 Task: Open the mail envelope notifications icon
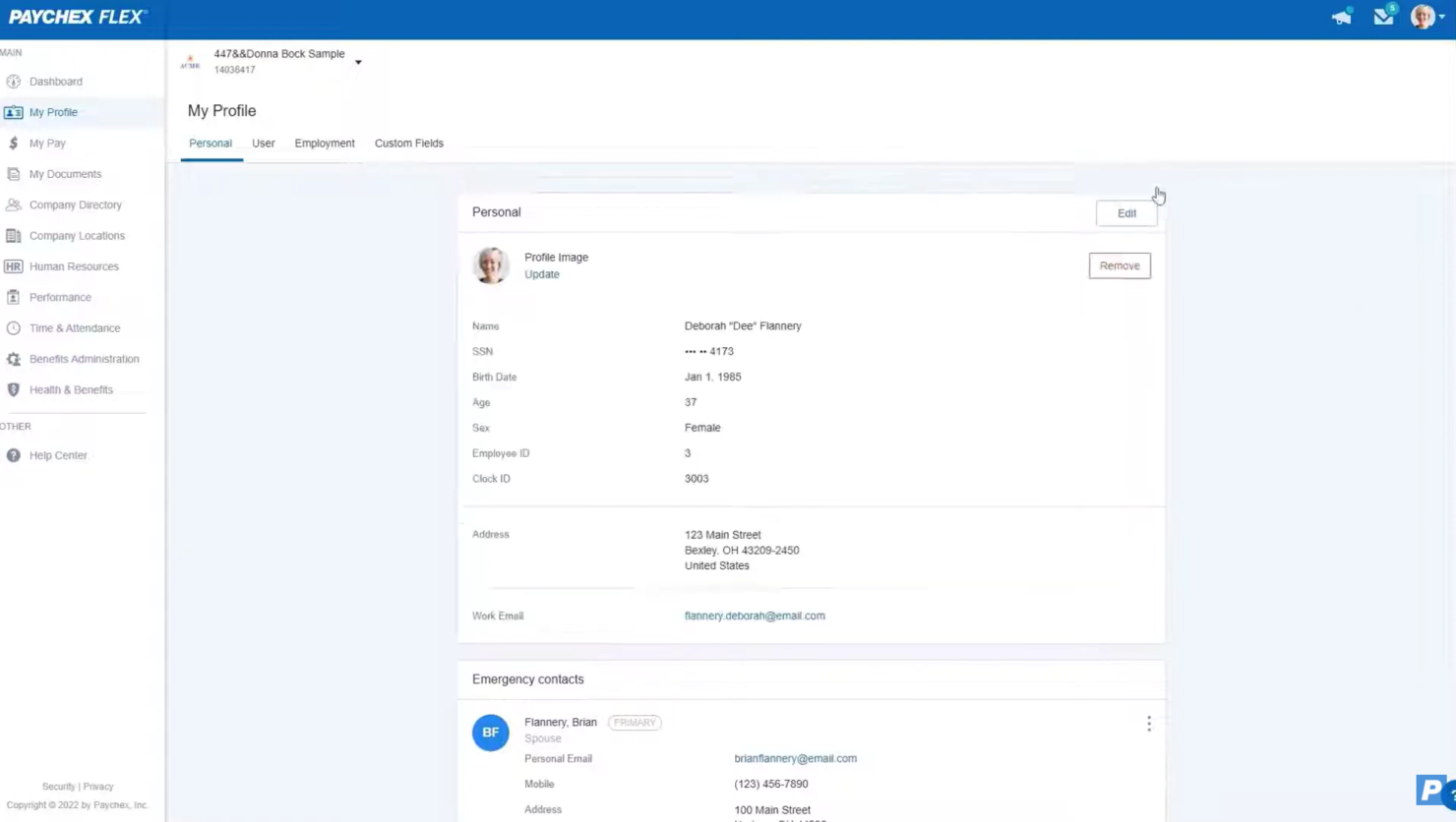pos(1384,16)
